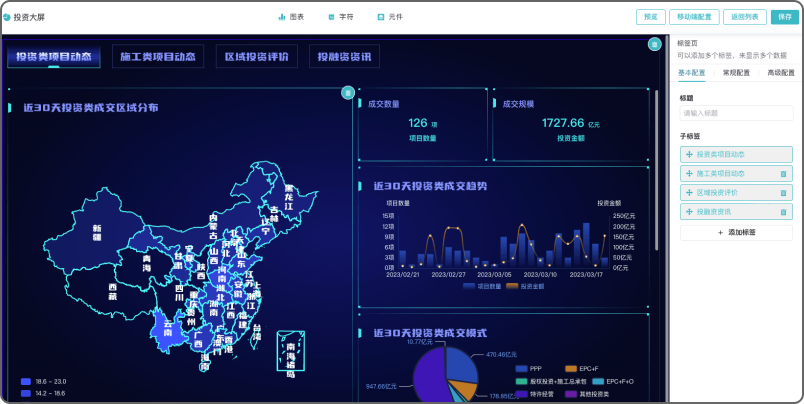Click the 返回列表 button

(x=745, y=17)
